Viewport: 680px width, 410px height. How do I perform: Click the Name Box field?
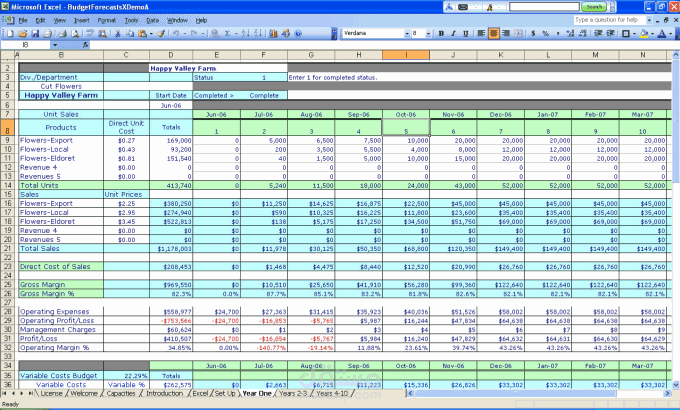pyautogui.click(x=26, y=45)
